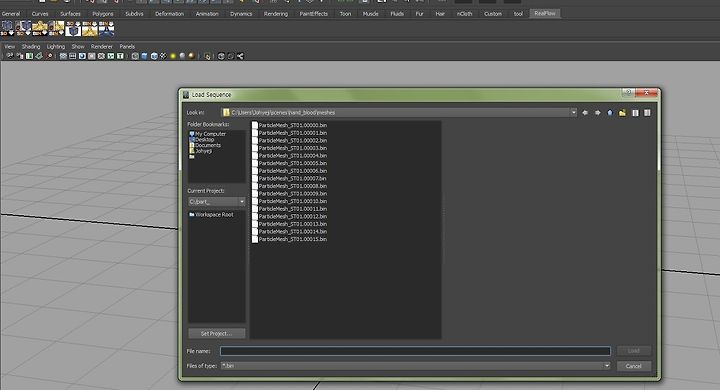Toggle Isolate Select icon
720x390 pixels.
207,56
